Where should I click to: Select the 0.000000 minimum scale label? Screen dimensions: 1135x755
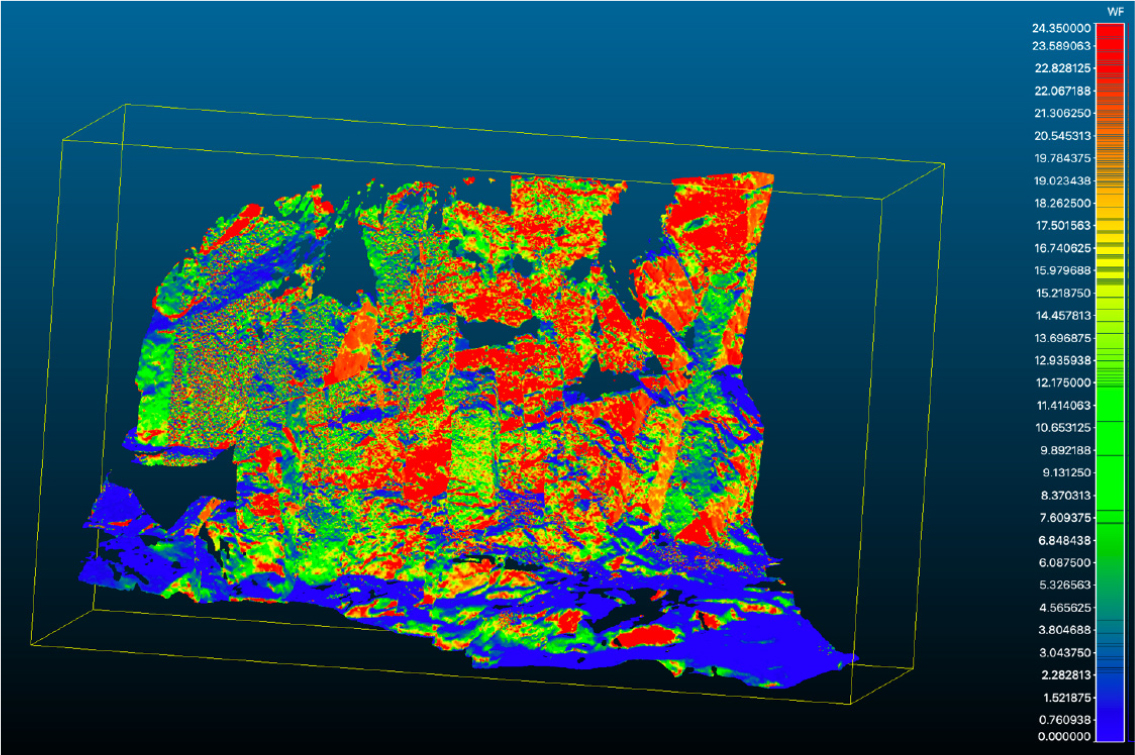pyautogui.click(x=1063, y=736)
